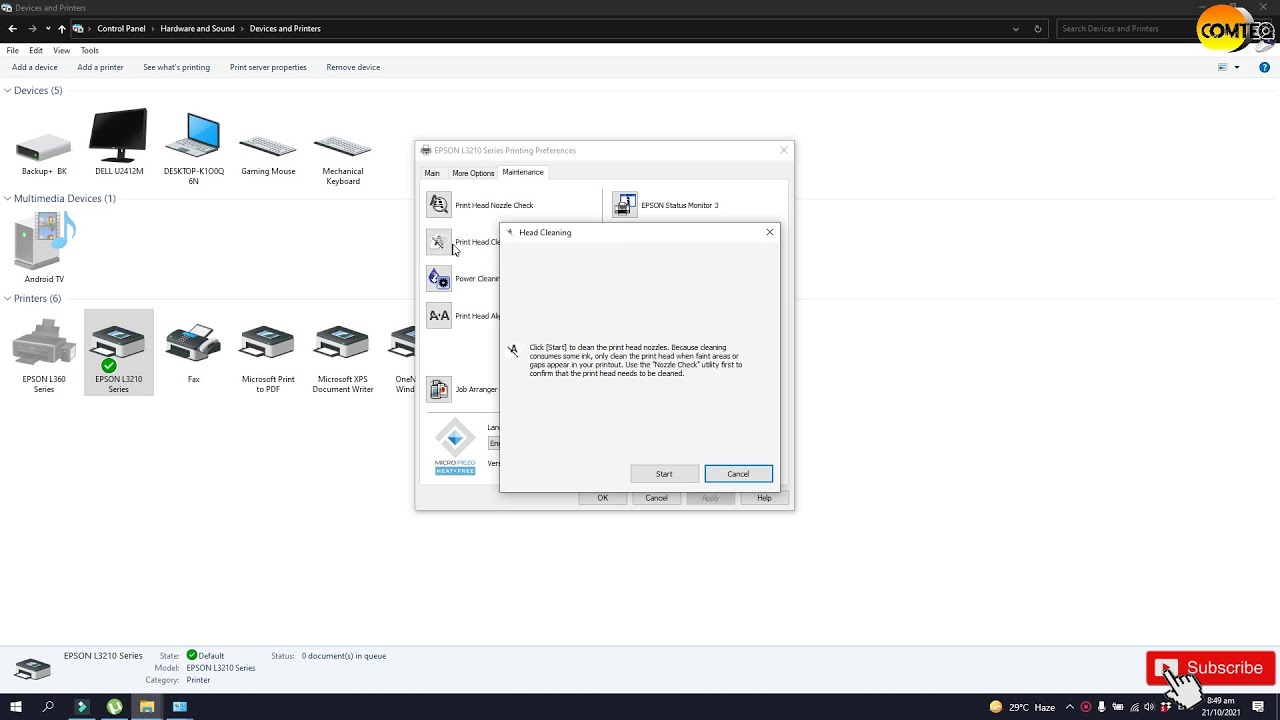Navigate to Control Panel breadcrumb
This screenshot has height=720, width=1280.
[121, 28]
